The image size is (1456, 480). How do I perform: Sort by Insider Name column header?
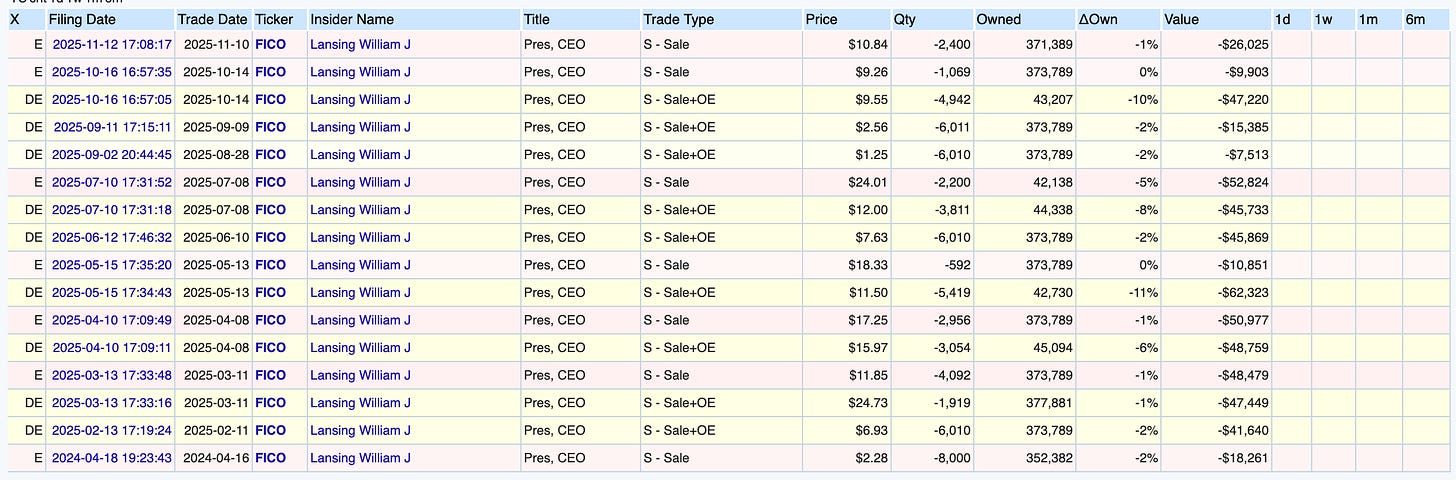(352, 19)
